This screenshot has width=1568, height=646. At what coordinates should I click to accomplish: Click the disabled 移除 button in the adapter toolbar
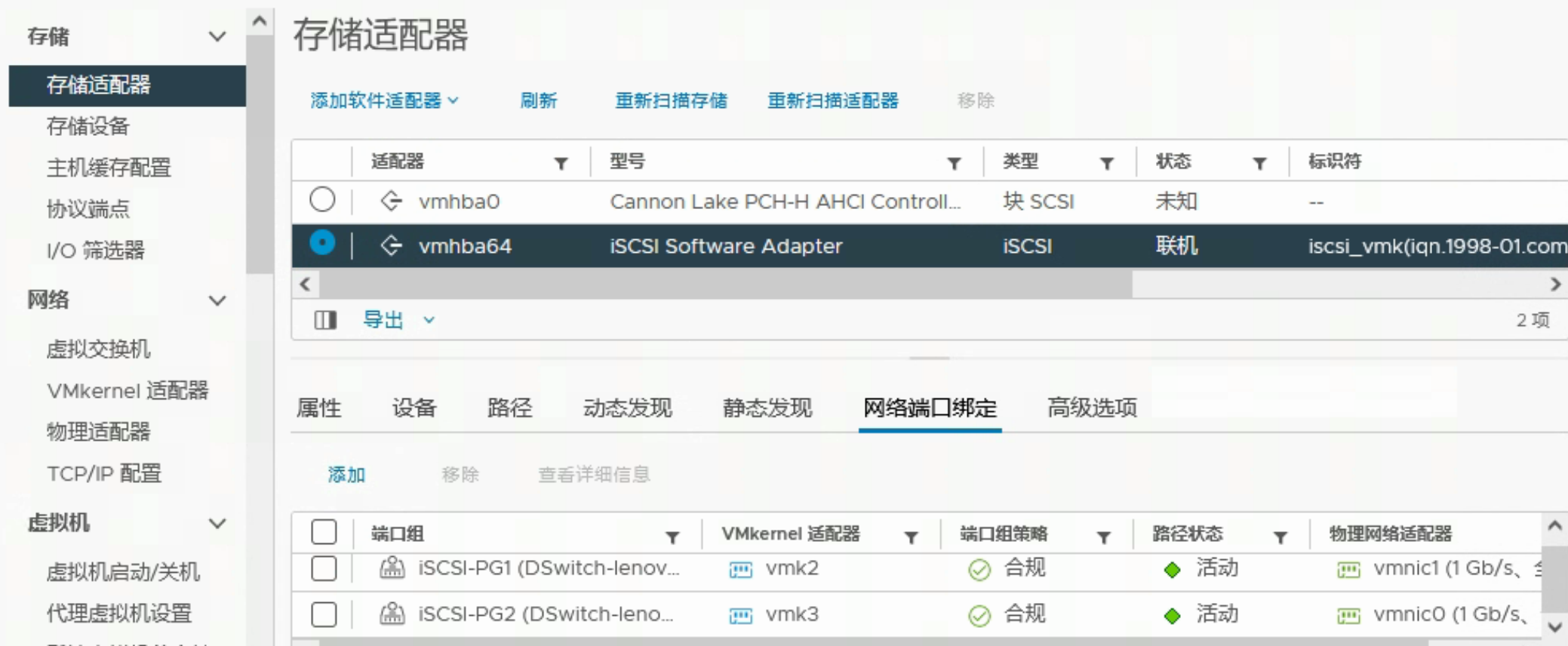[x=976, y=100]
